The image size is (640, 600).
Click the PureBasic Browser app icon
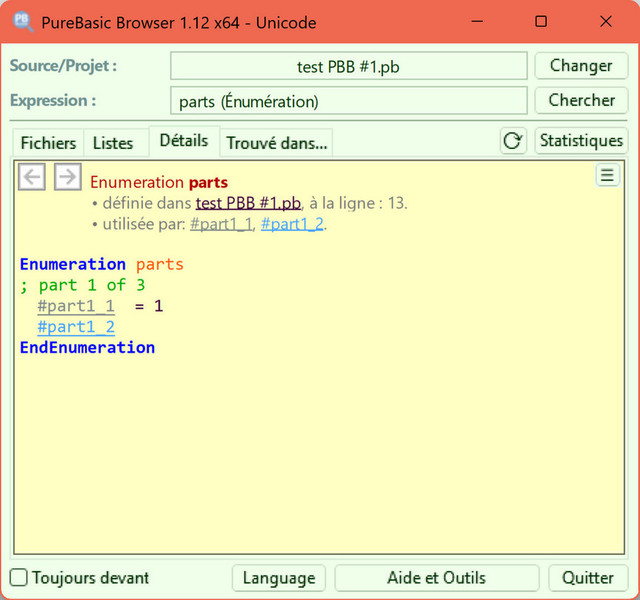pyautogui.click(x=22, y=22)
